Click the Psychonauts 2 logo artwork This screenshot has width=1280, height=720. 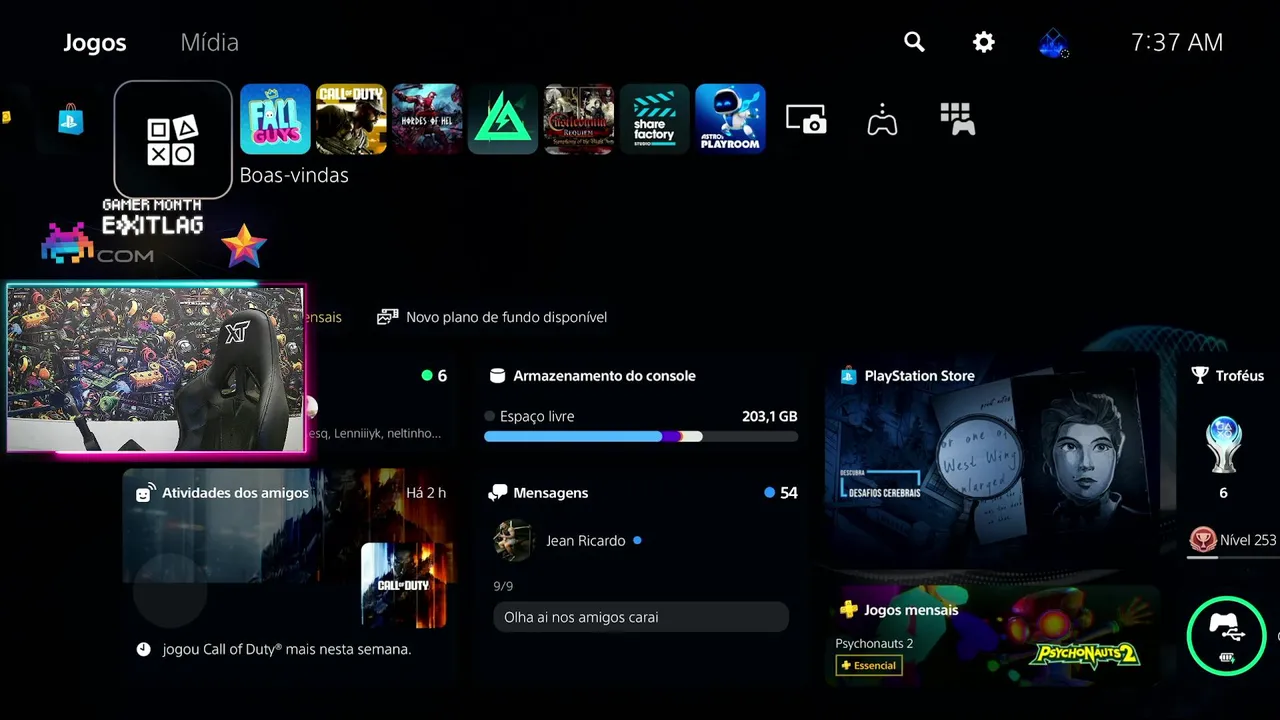[x=1084, y=654]
